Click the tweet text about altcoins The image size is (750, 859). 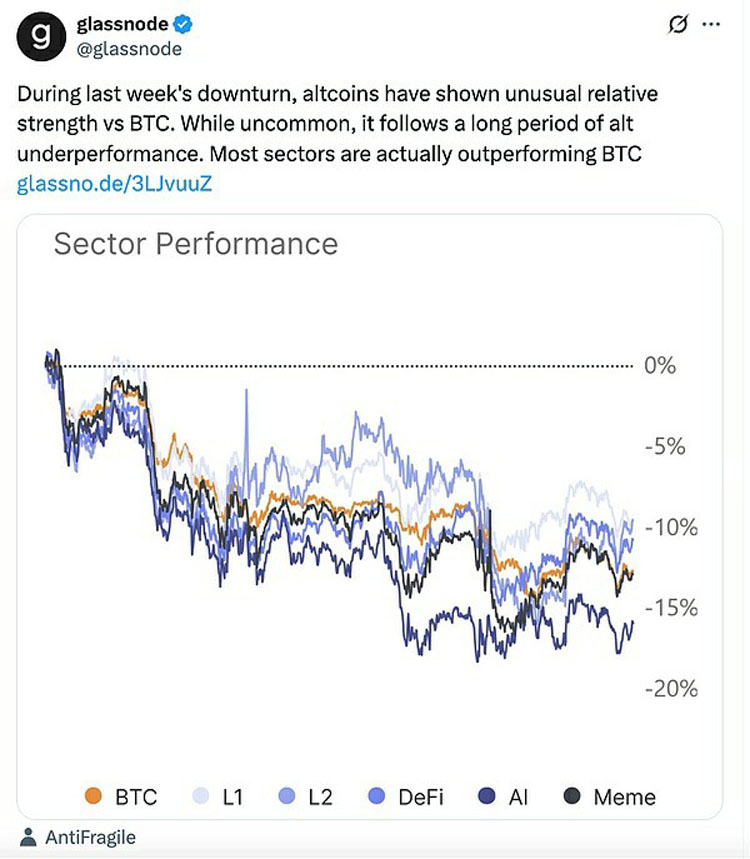click(x=337, y=124)
